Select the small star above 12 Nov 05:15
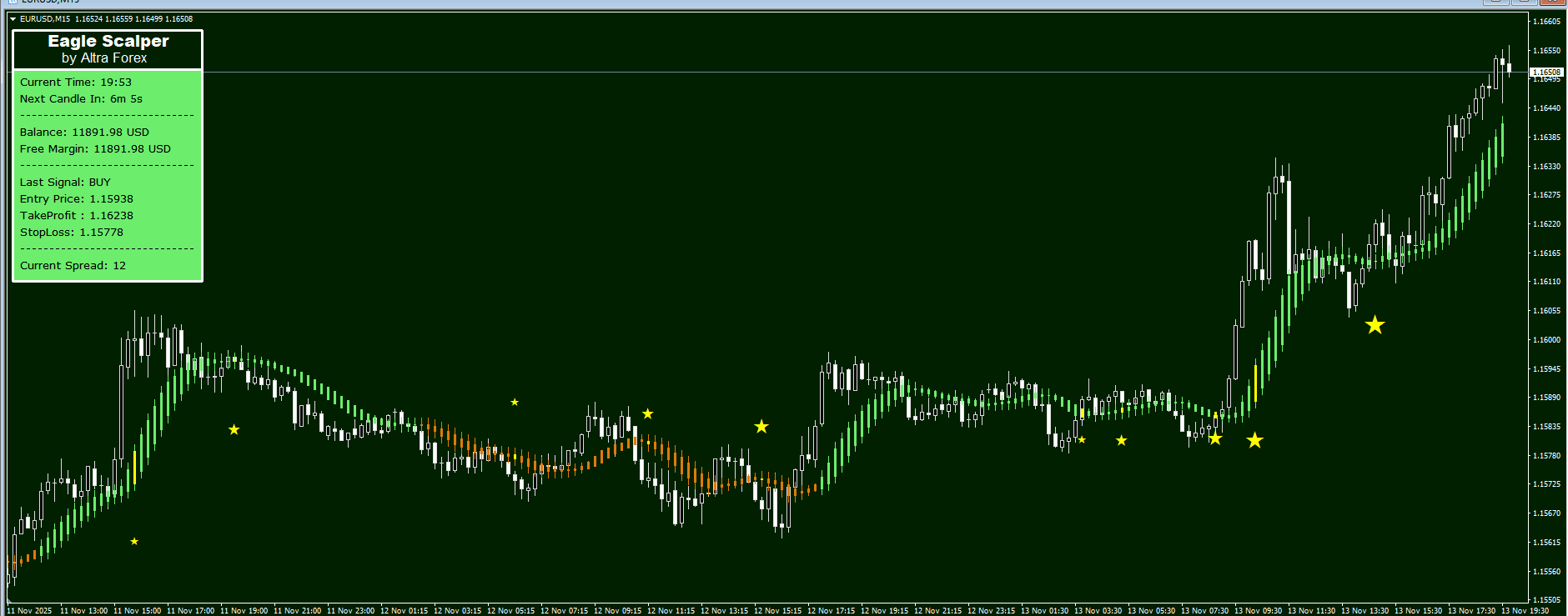 515,403
